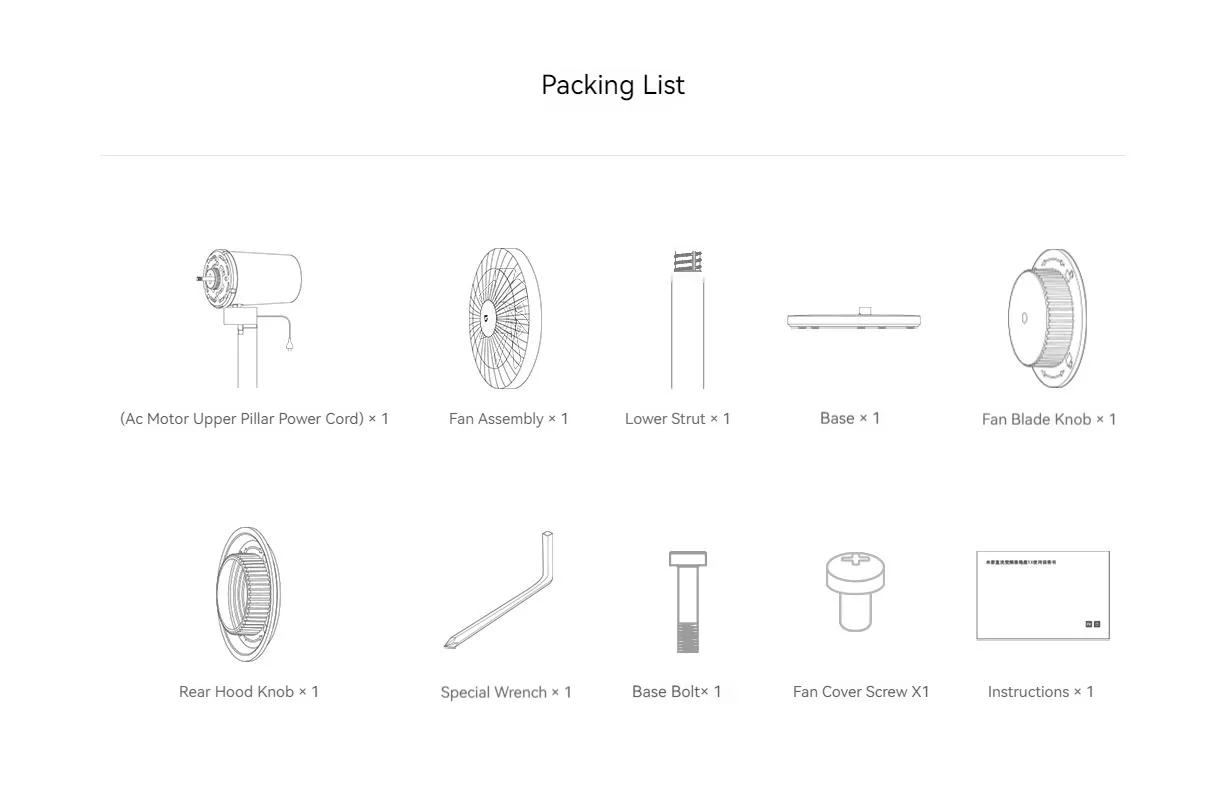Image resolution: width=1226 pixels, height=798 pixels.
Task: Select the 'Special Wrench × 1' caption
Action: coord(506,692)
